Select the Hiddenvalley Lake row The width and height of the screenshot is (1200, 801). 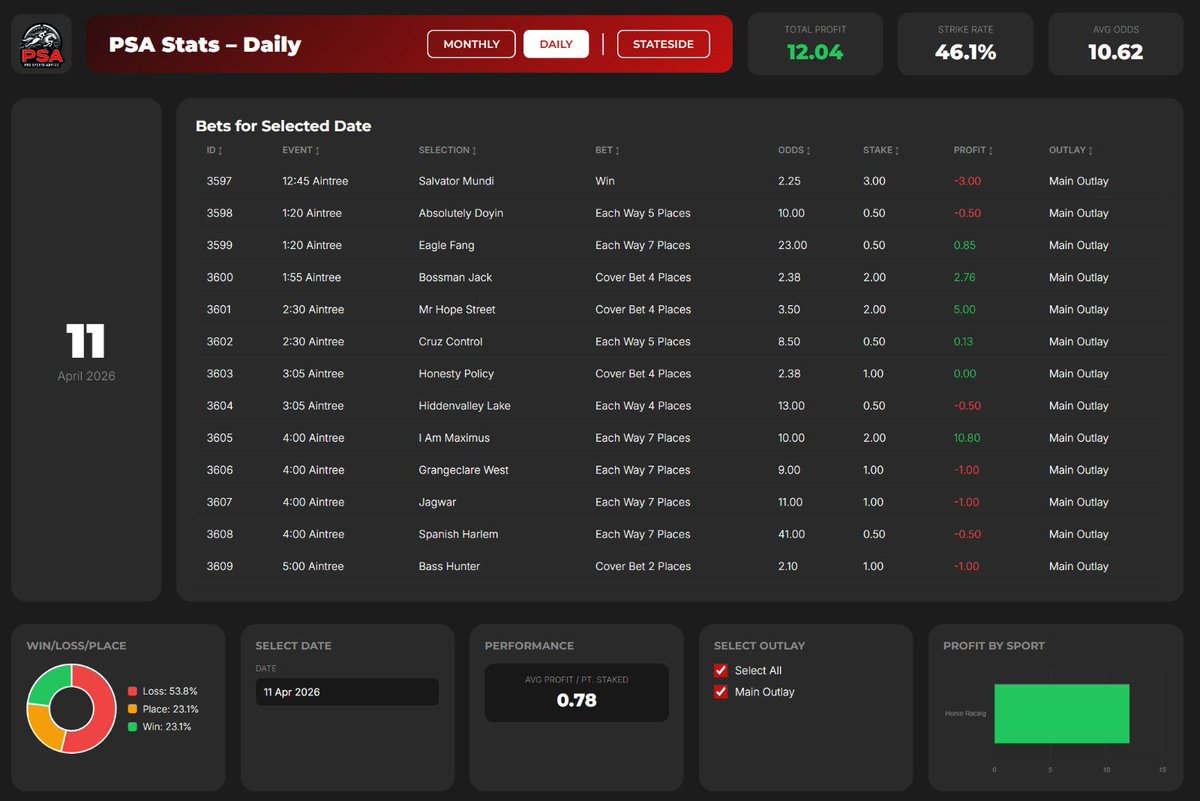pyautogui.click(x=680, y=405)
